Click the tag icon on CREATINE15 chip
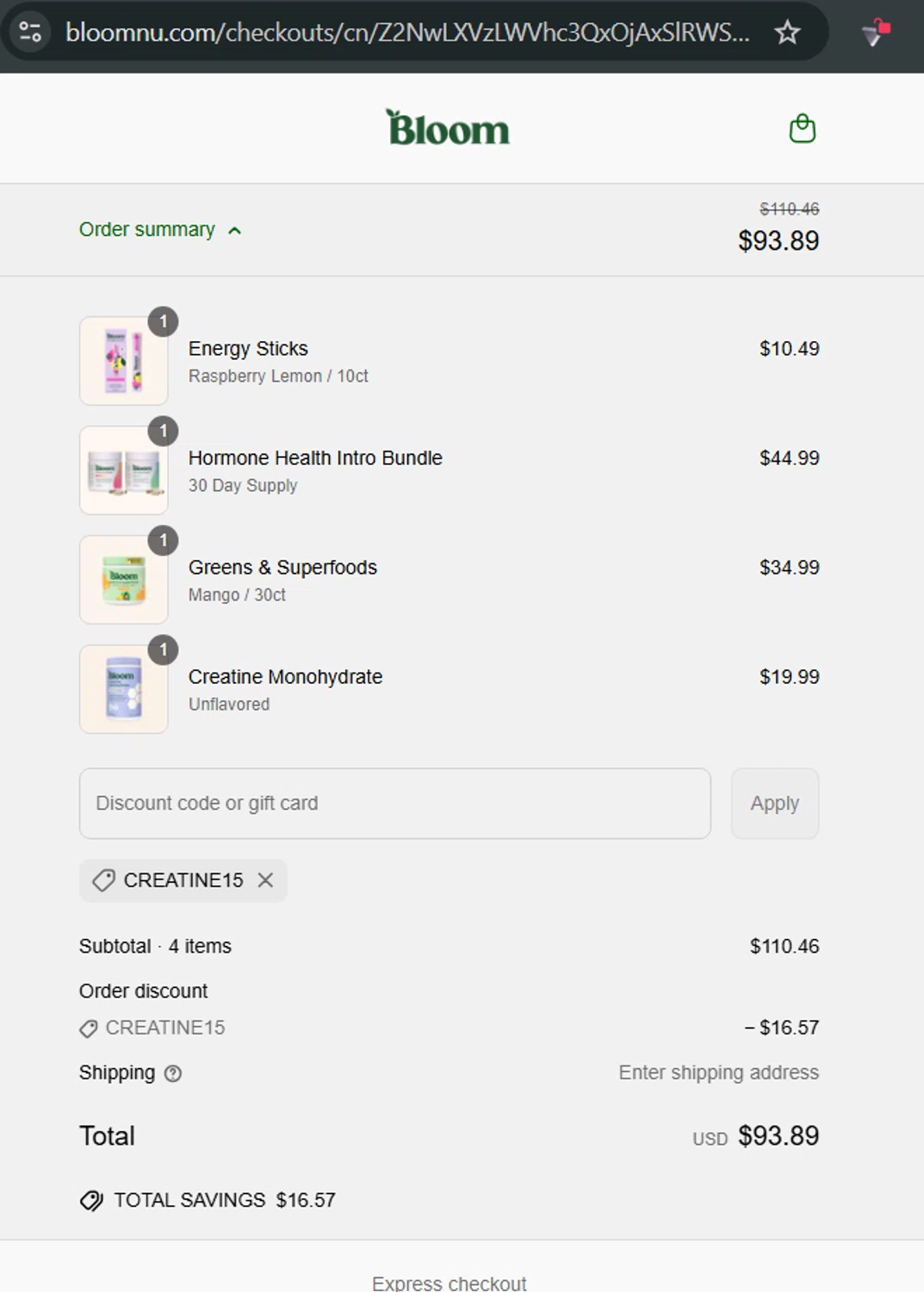Screen dimensions: 924x1292 [x=103, y=880]
